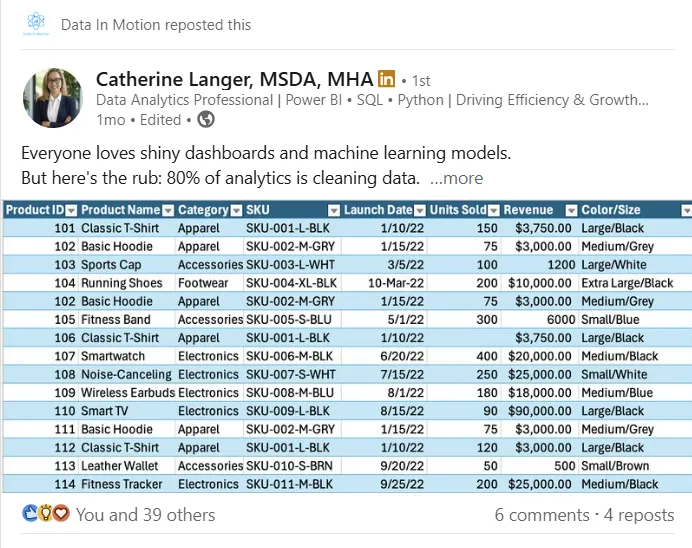
Task: Open Product ID column filter dropdown
Action: (71, 210)
